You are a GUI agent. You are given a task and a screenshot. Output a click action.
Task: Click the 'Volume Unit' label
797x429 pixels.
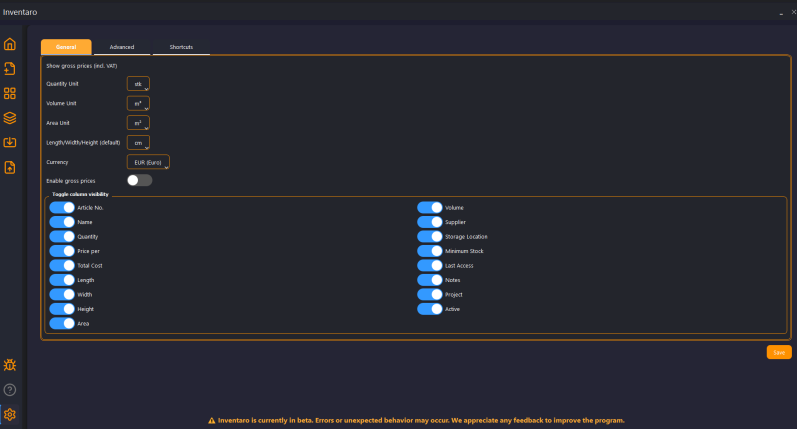click(x=62, y=103)
